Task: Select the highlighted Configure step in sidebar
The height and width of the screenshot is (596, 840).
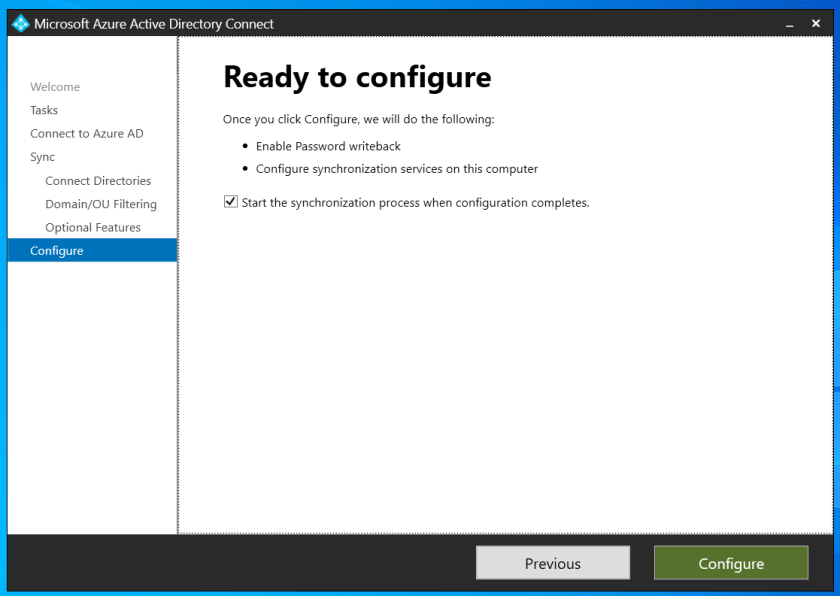Action: 57,251
